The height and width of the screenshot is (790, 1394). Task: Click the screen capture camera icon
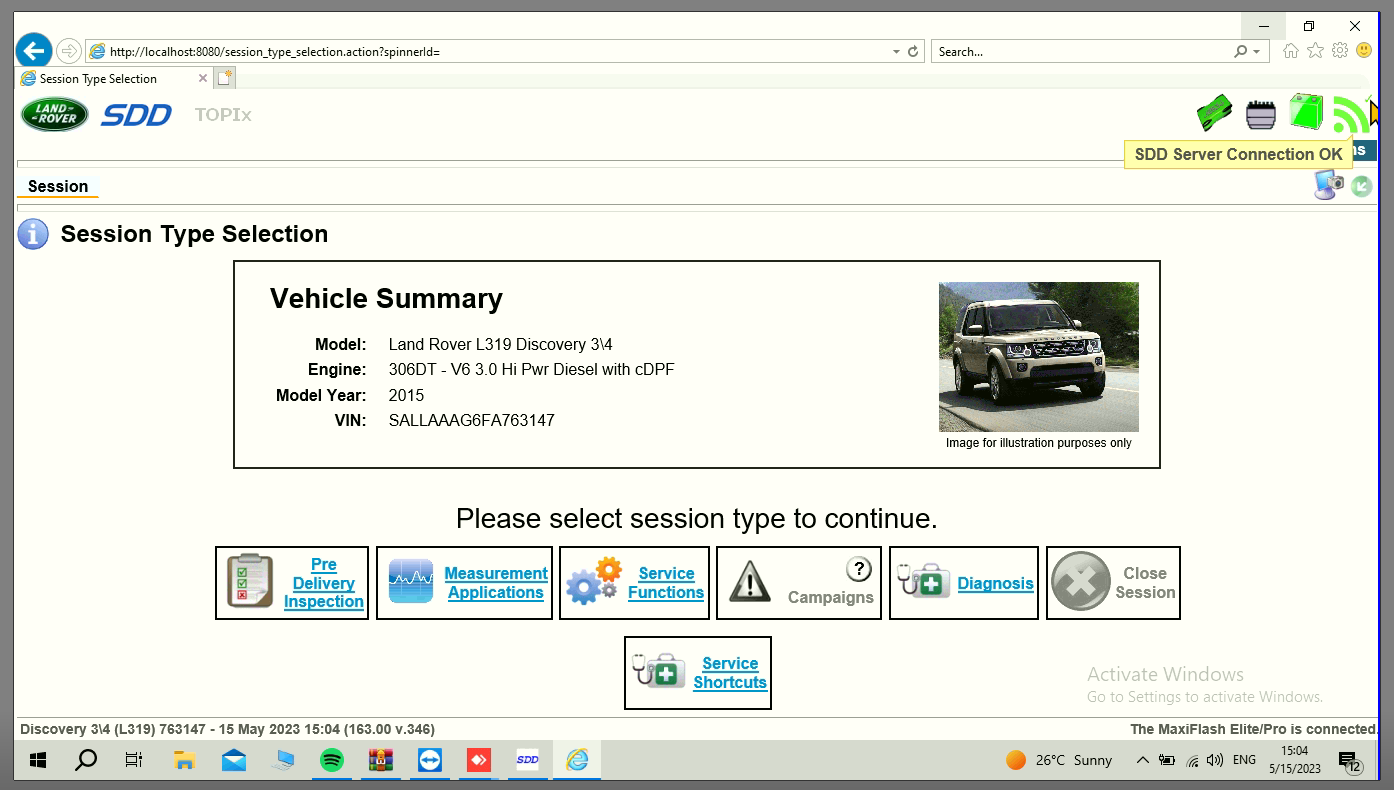pyautogui.click(x=1329, y=185)
